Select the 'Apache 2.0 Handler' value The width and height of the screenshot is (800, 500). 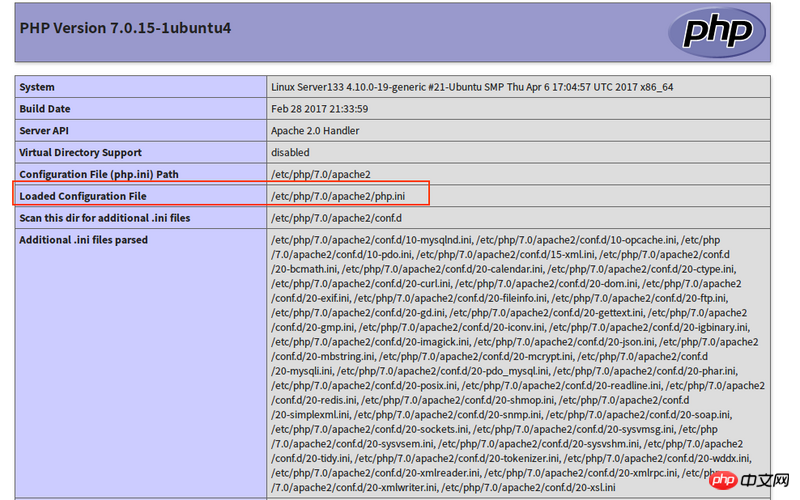315,131
